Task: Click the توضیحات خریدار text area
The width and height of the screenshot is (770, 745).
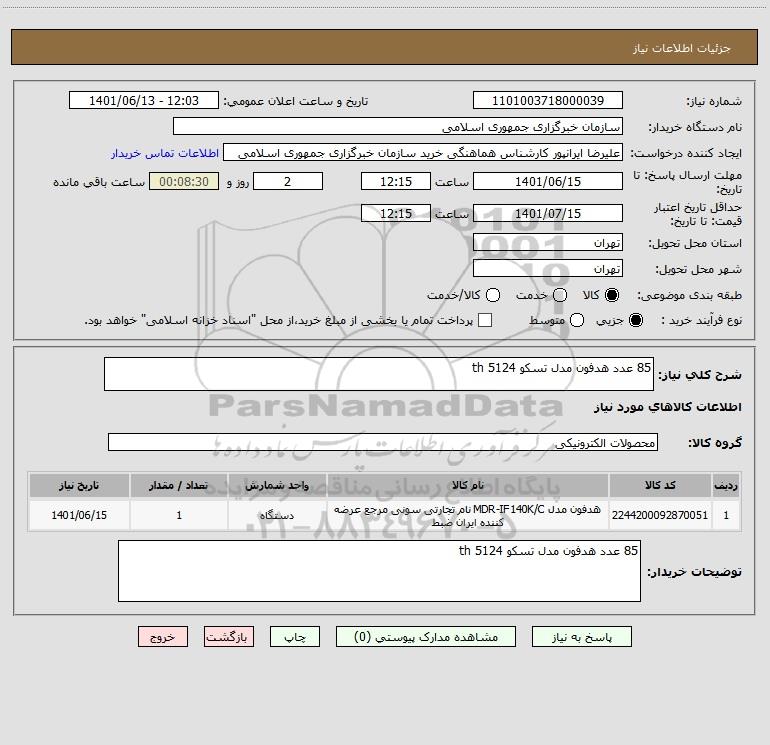Action: [379, 571]
